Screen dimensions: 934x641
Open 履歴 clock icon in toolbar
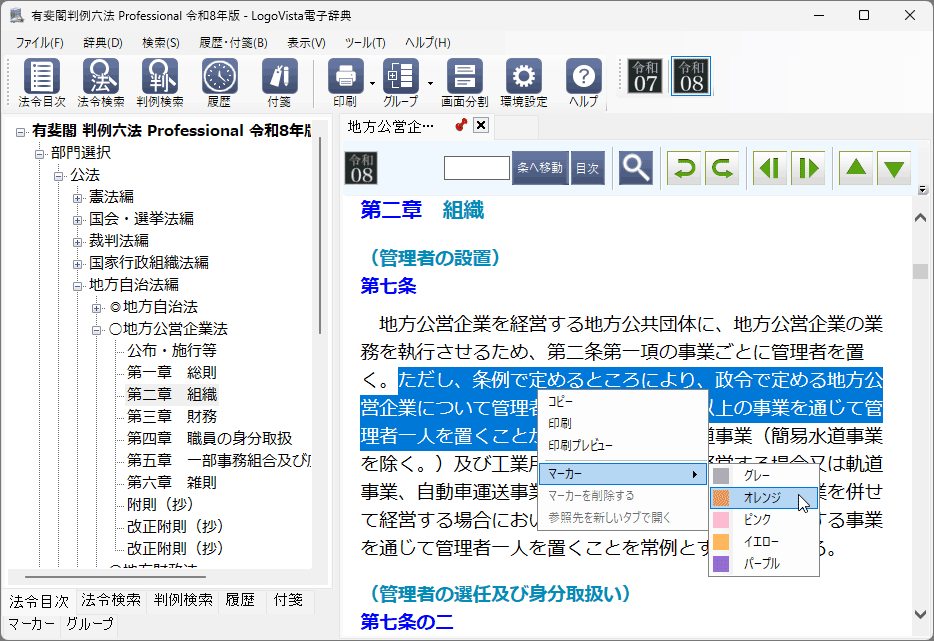point(219,80)
